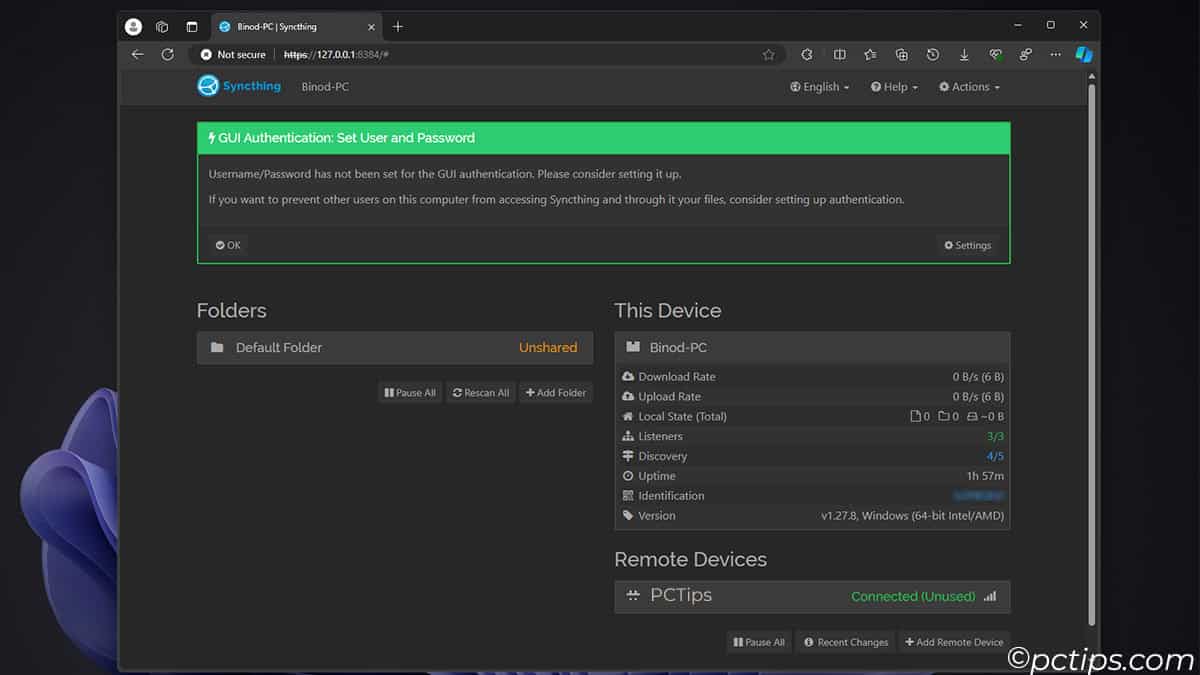
Task: Click the Rescan All button
Action: (x=480, y=392)
